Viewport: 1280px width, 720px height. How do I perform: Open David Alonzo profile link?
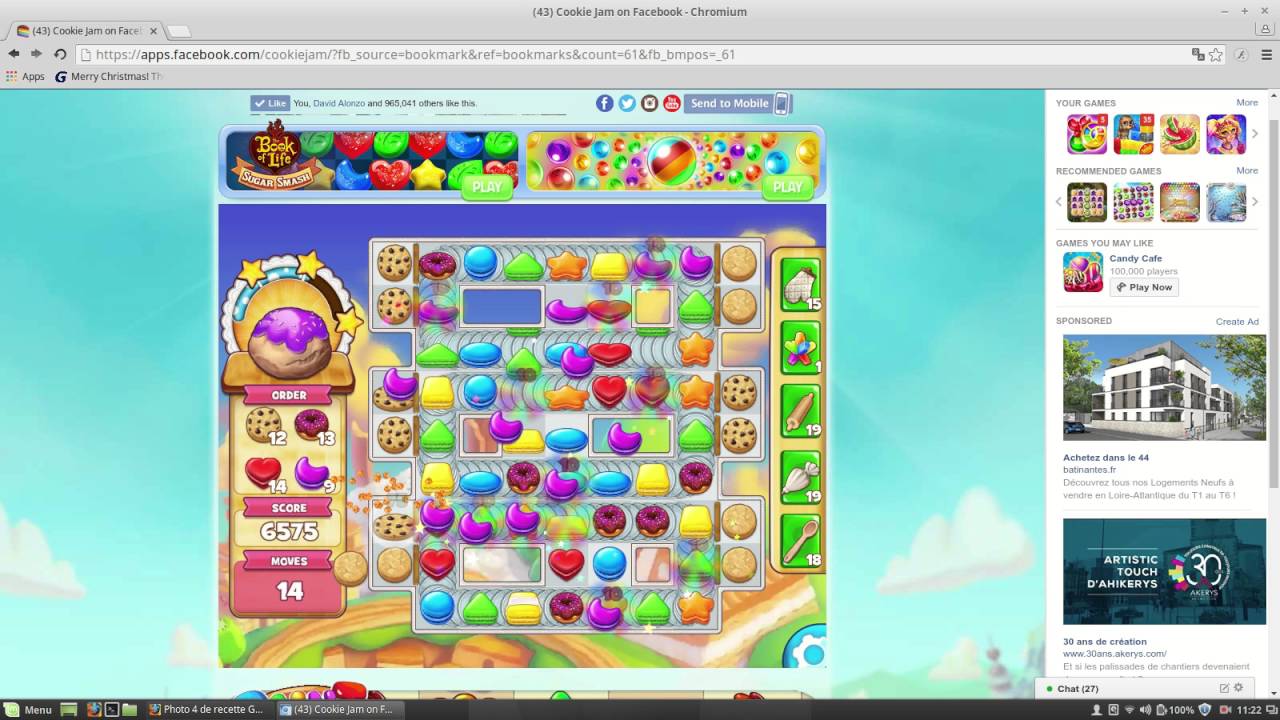tap(339, 103)
